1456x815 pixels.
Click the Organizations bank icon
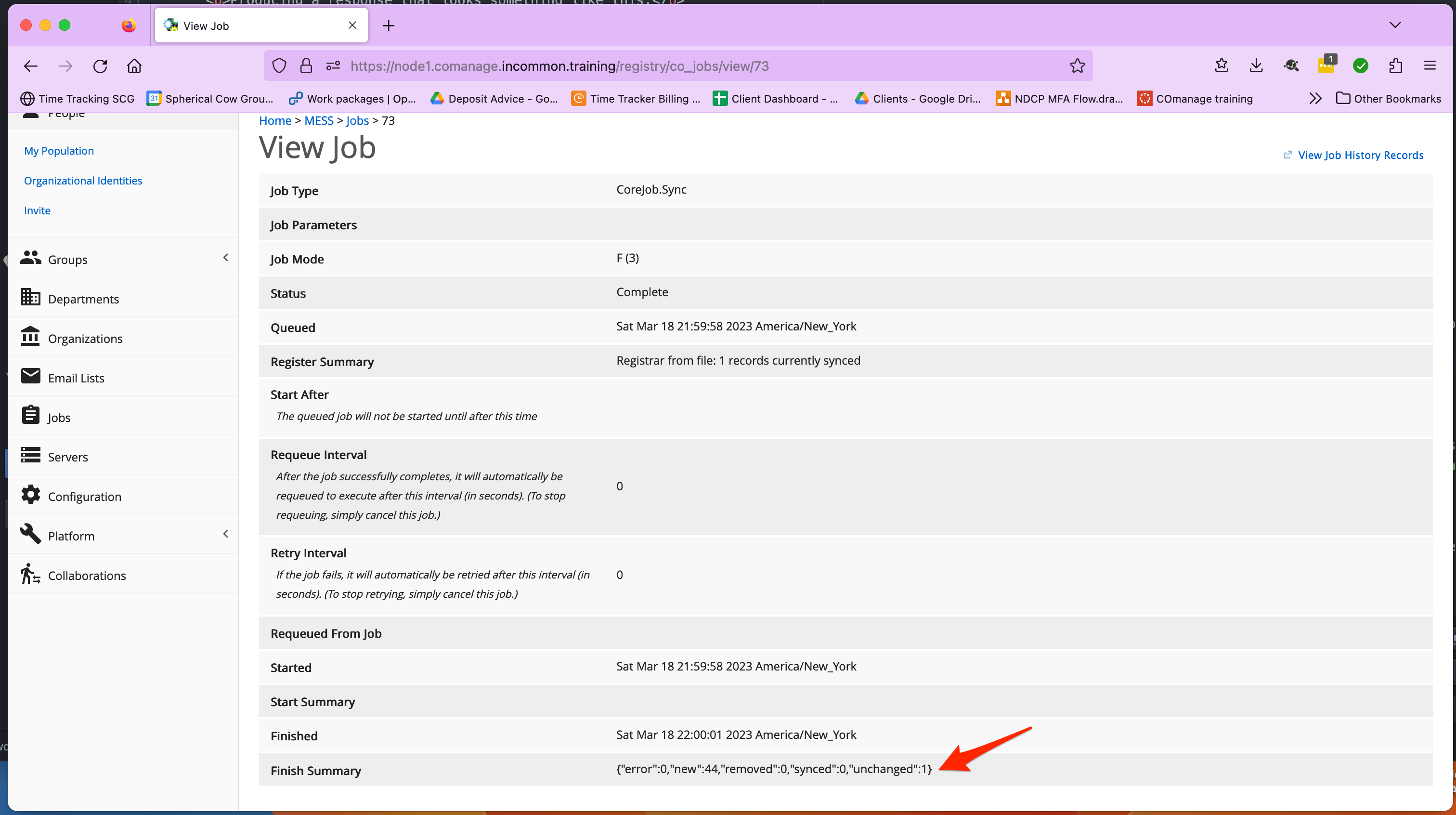pyautogui.click(x=30, y=336)
